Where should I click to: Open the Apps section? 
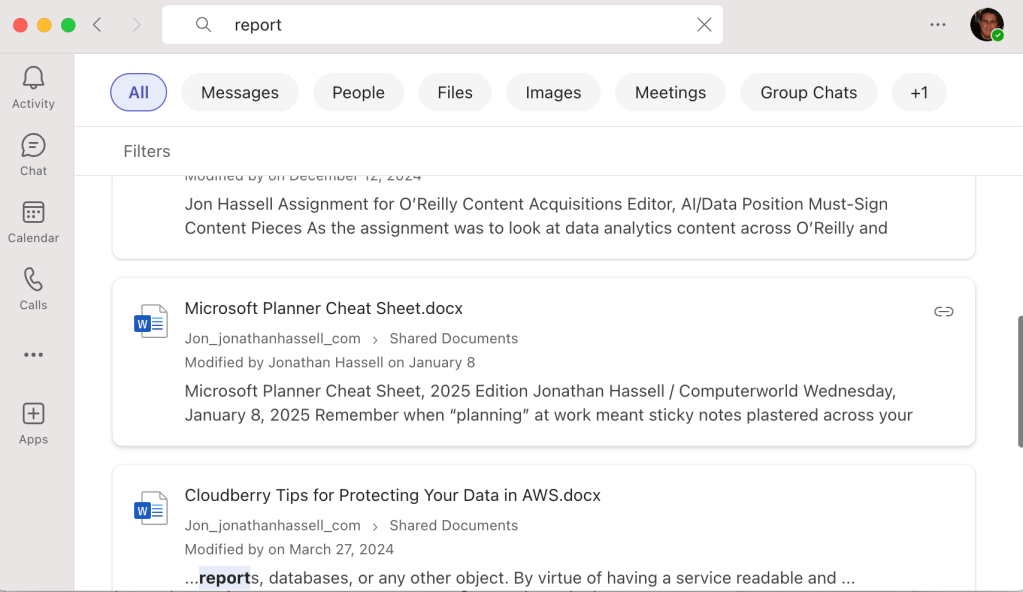pos(33,421)
